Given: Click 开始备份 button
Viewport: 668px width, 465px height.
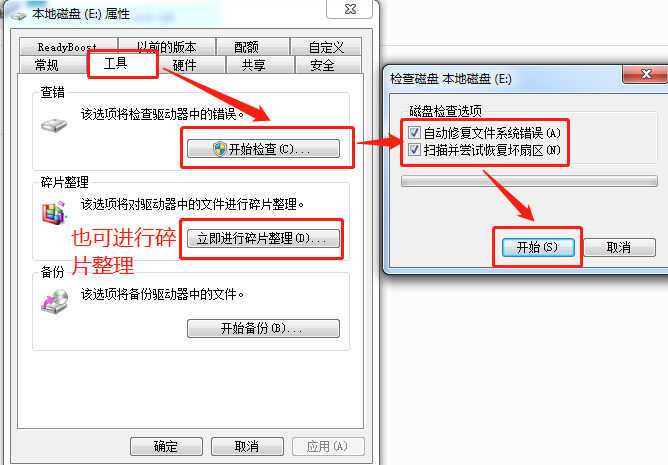Looking at the screenshot, I should pyautogui.click(x=263, y=329).
